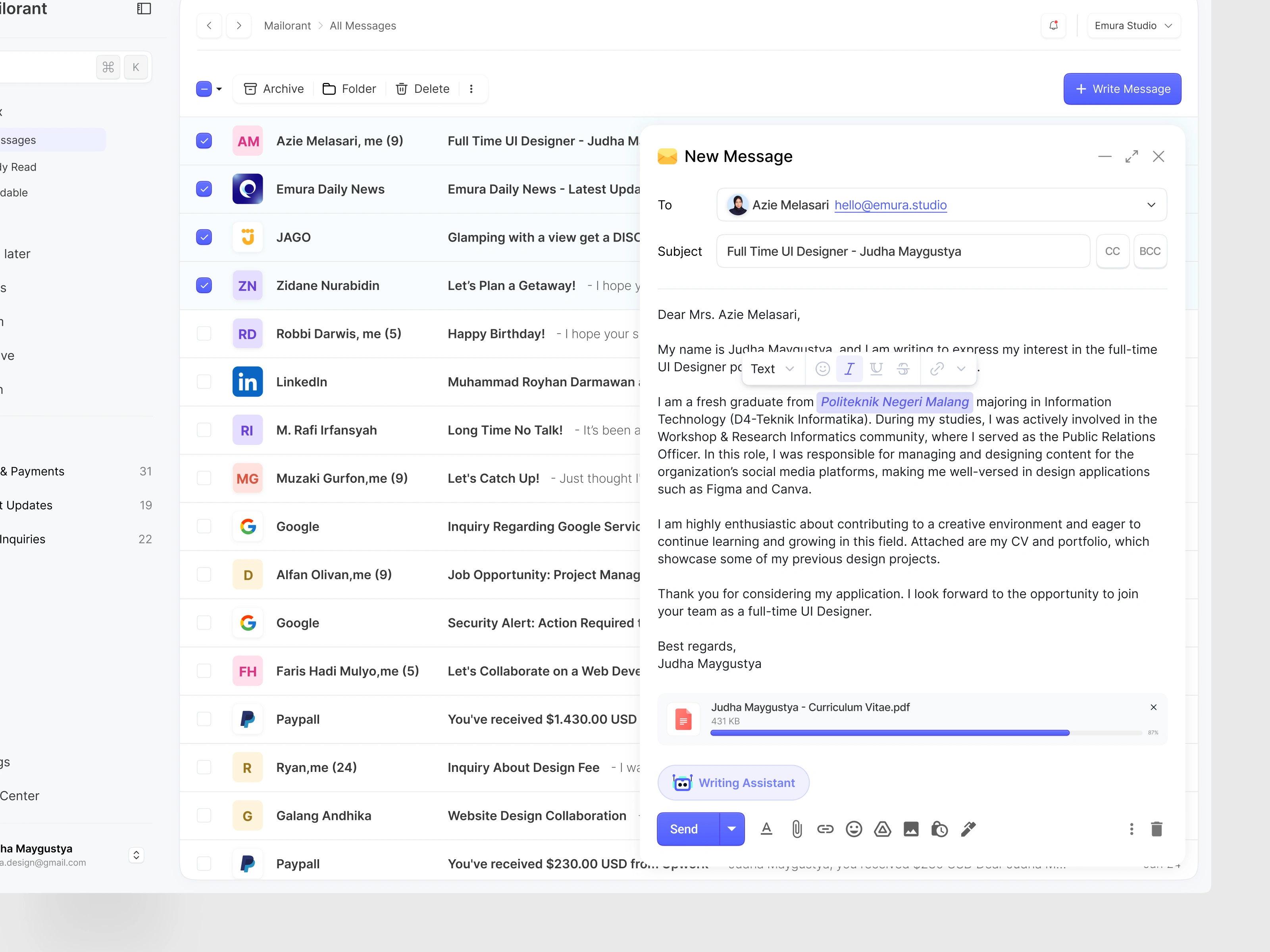1270x952 pixels.
Task: Click Folder in the message toolbar
Action: [x=350, y=89]
